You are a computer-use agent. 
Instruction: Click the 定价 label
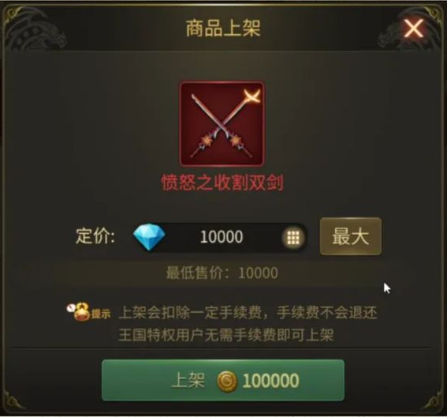click(95, 236)
